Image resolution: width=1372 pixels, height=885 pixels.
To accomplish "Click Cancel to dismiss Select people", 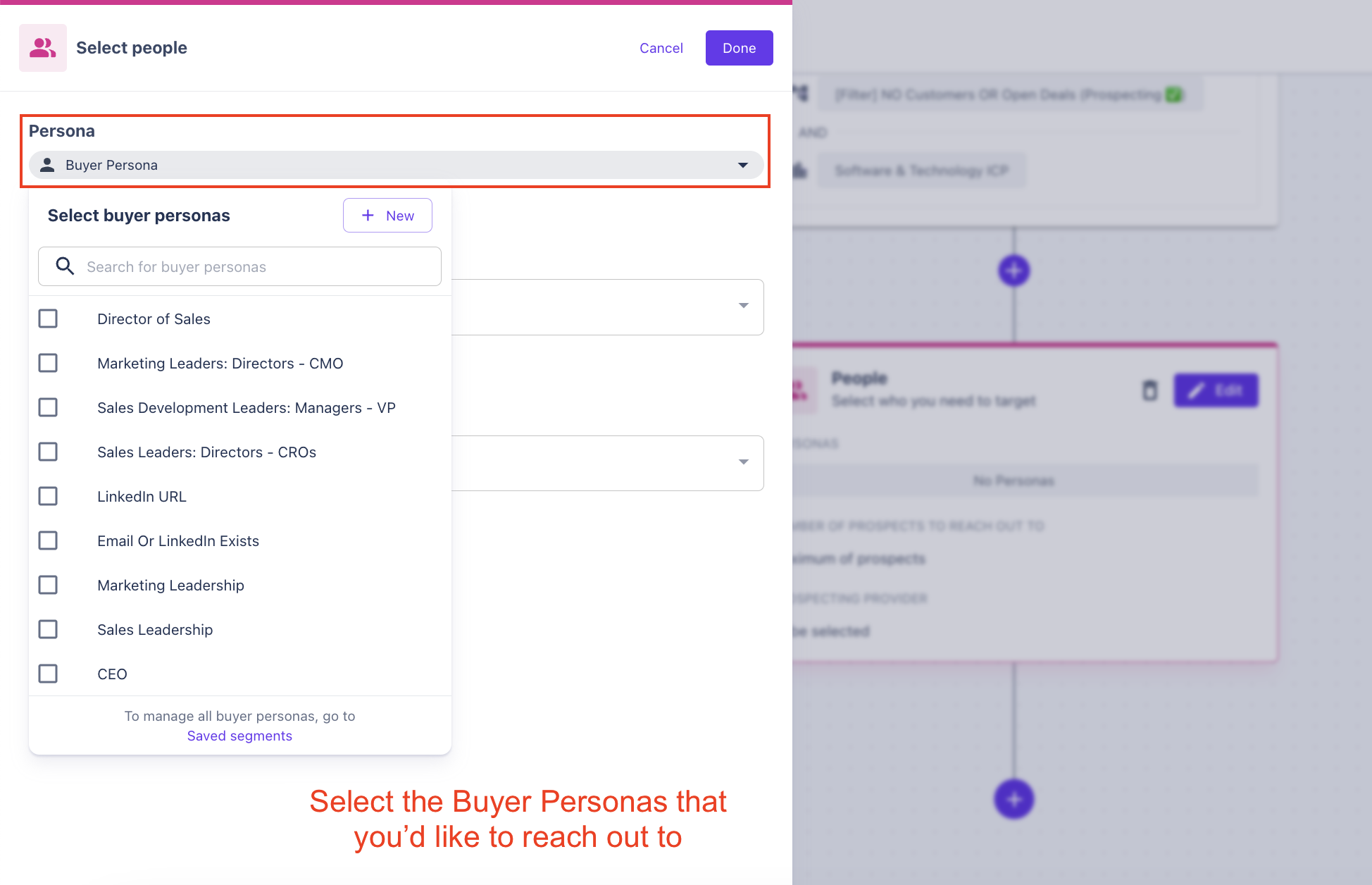I will 661,48.
